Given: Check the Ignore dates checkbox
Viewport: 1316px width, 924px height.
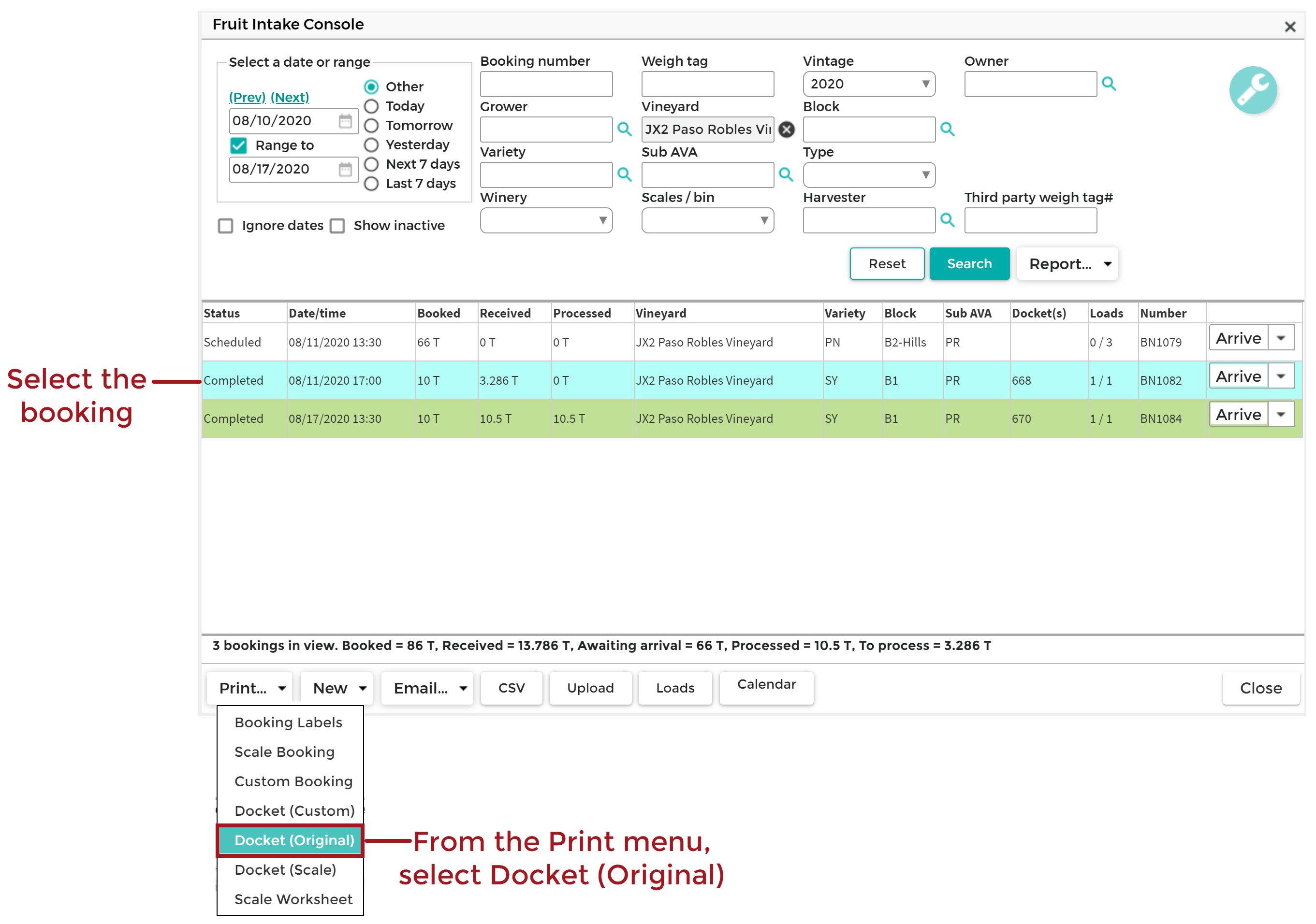Looking at the screenshot, I should [x=225, y=226].
